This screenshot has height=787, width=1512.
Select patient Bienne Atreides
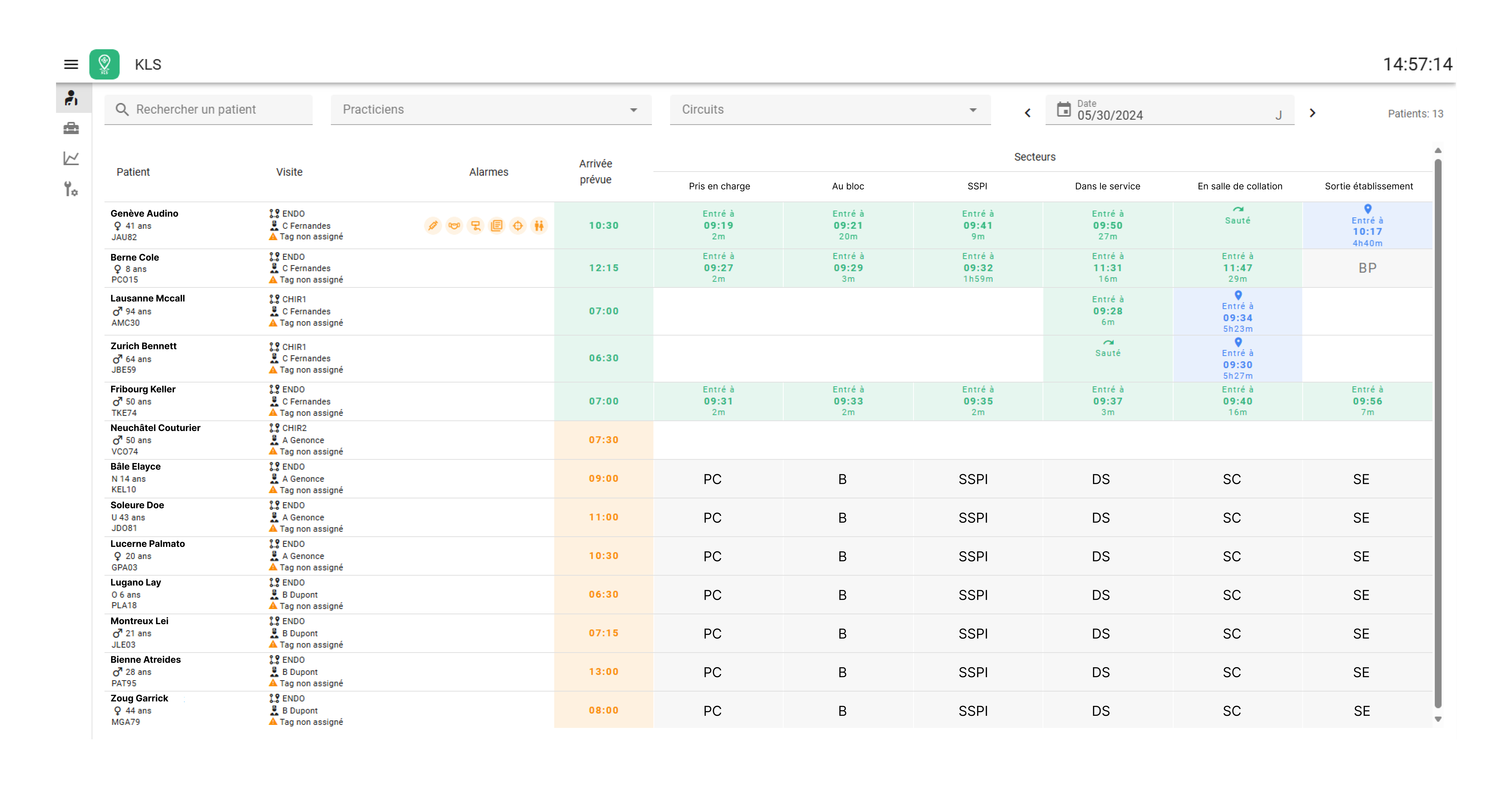pyautogui.click(x=146, y=660)
